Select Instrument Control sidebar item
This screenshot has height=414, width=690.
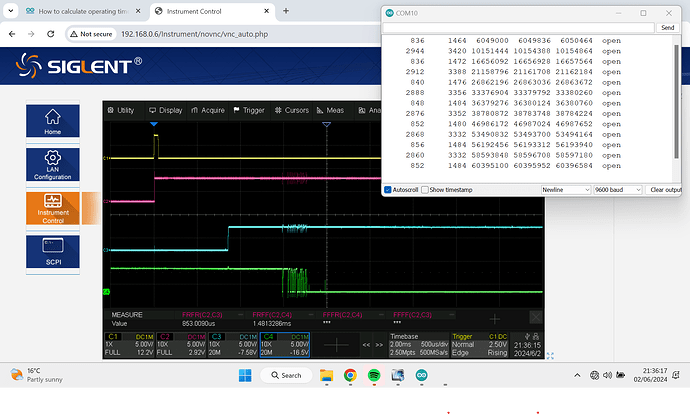point(53,208)
